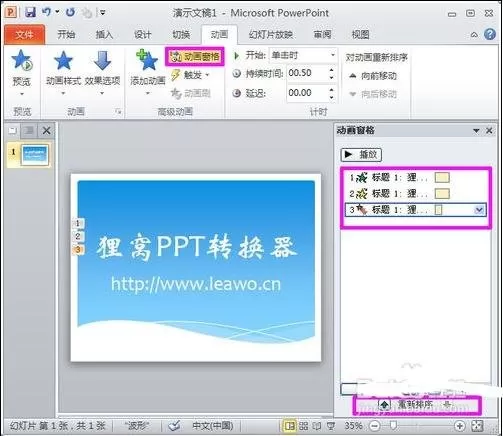Image resolution: width=503 pixels, height=436 pixels.
Task: Click the 添加动画 green plus star icon
Action: pos(147,60)
